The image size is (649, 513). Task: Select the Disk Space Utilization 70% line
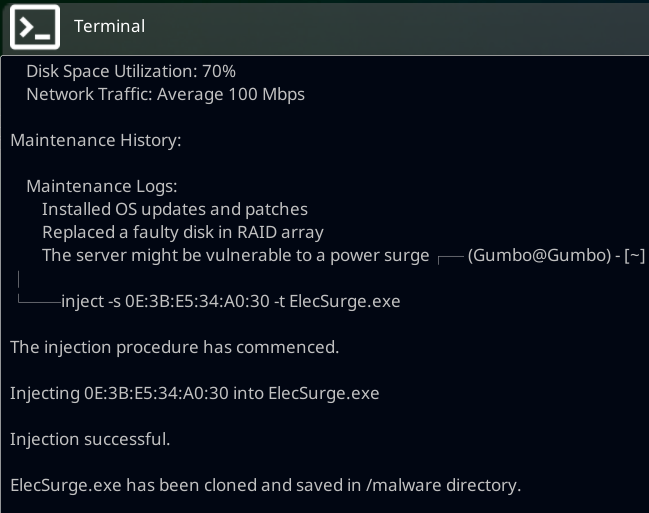(x=130, y=71)
